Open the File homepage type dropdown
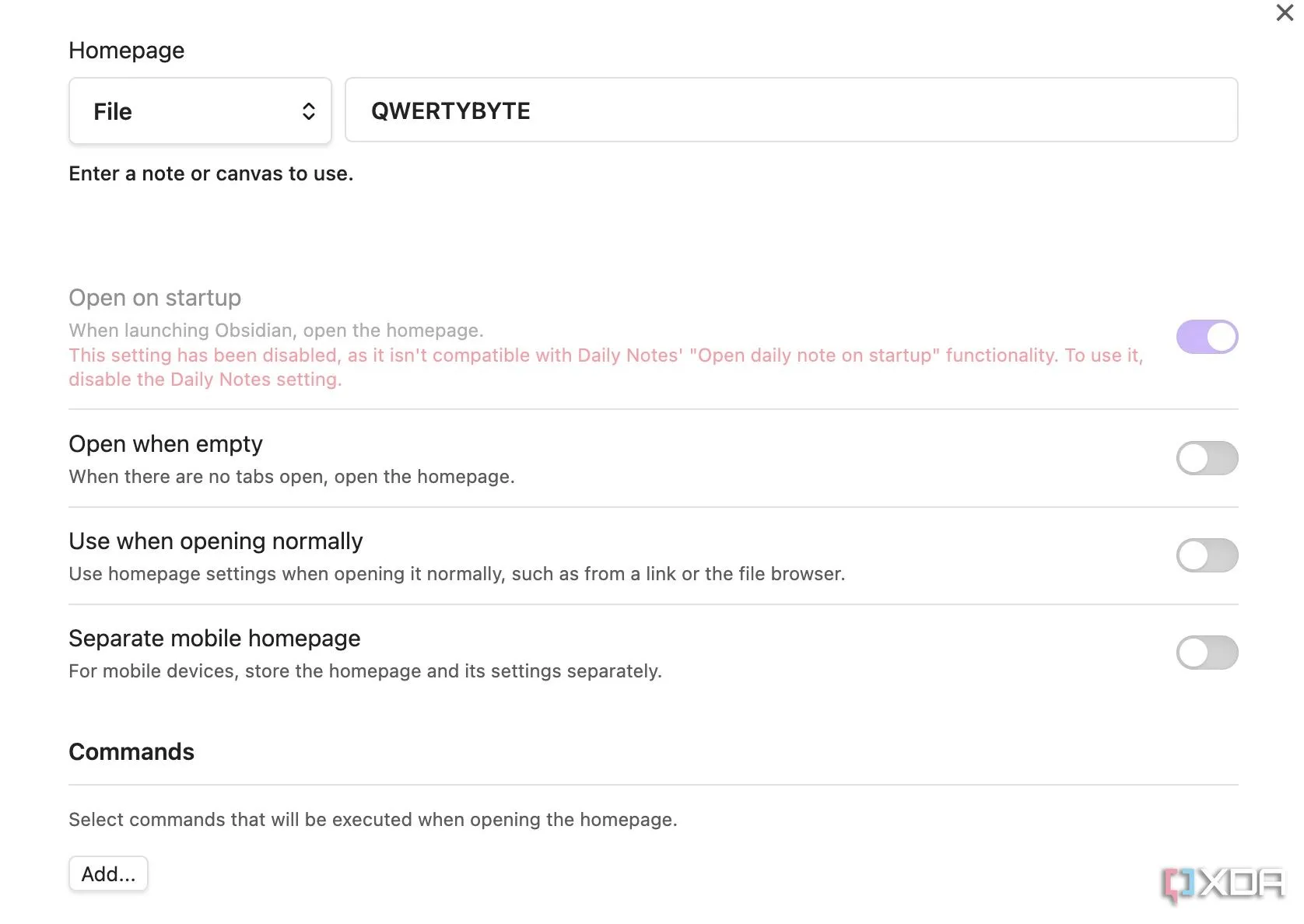 200,110
